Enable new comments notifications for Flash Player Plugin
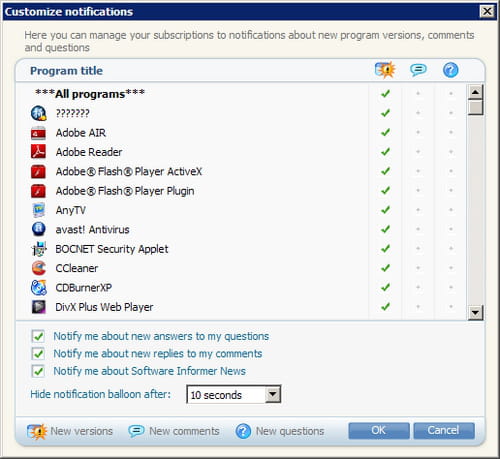The width and height of the screenshot is (500, 459). 418,190
